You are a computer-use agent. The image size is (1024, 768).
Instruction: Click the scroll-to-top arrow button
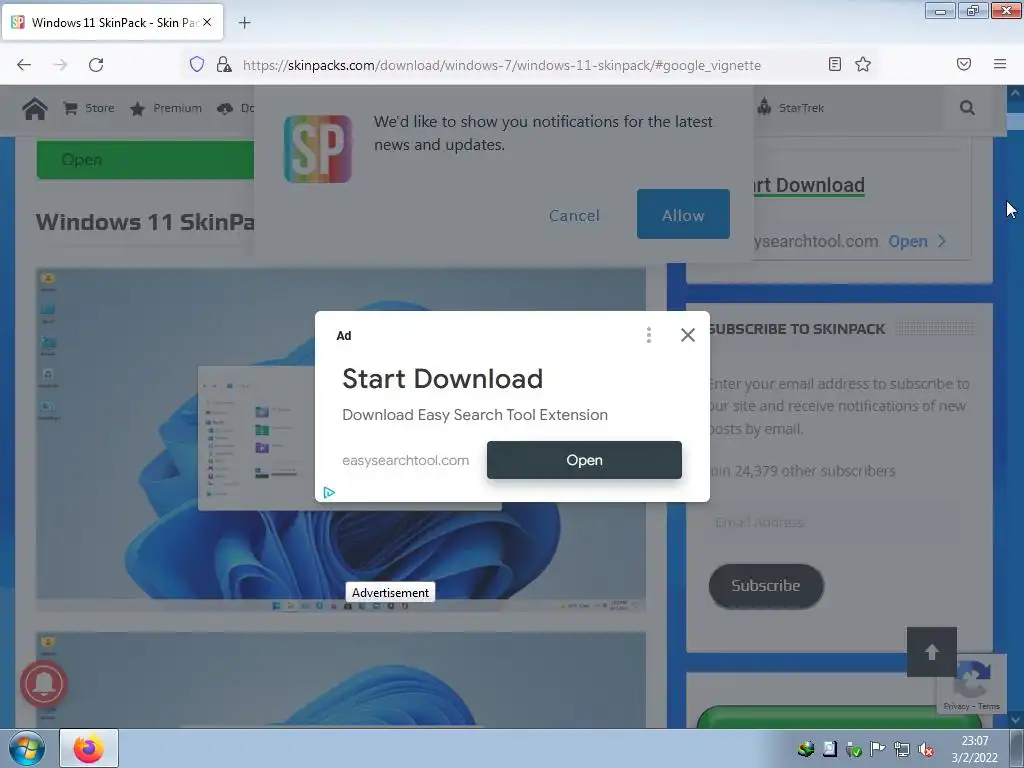(932, 652)
